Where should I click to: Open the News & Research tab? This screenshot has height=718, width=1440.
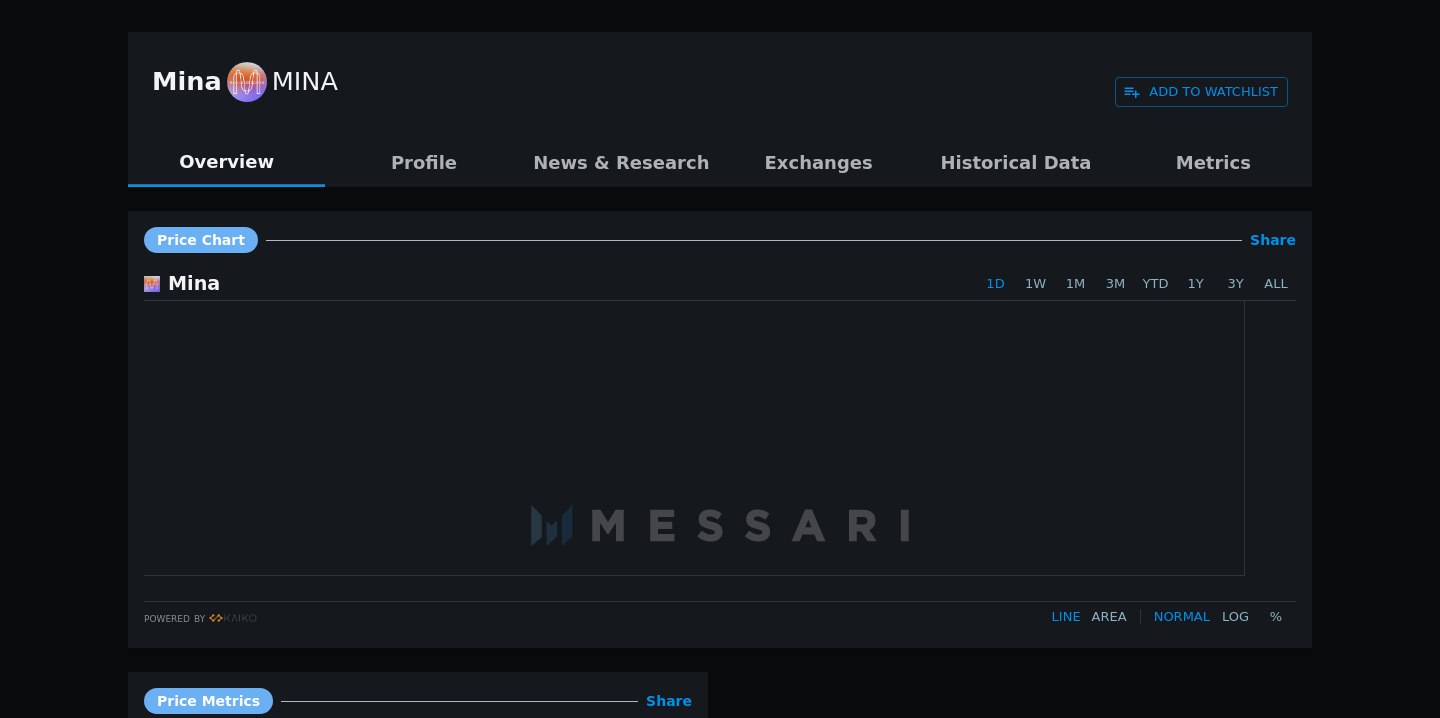click(x=621, y=162)
